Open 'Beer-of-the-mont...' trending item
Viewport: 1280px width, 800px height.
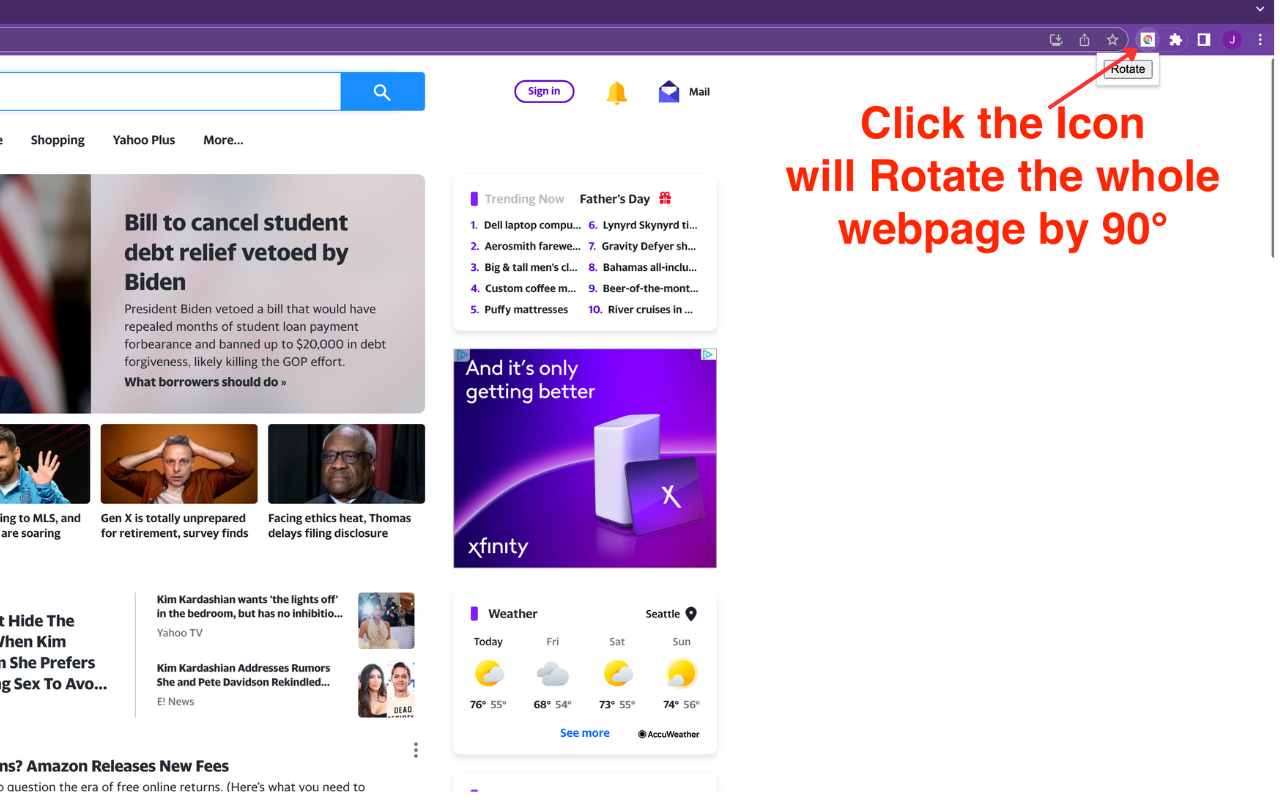tap(651, 288)
